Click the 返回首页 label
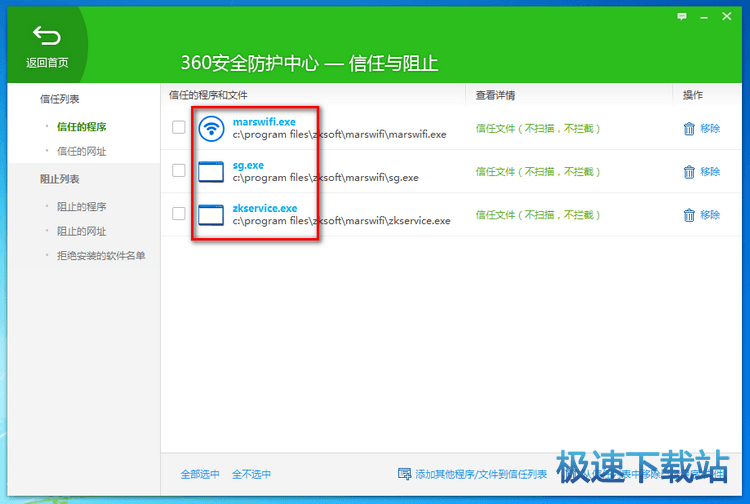Viewport: 750px width, 504px height. pyautogui.click(x=47, y=63)
